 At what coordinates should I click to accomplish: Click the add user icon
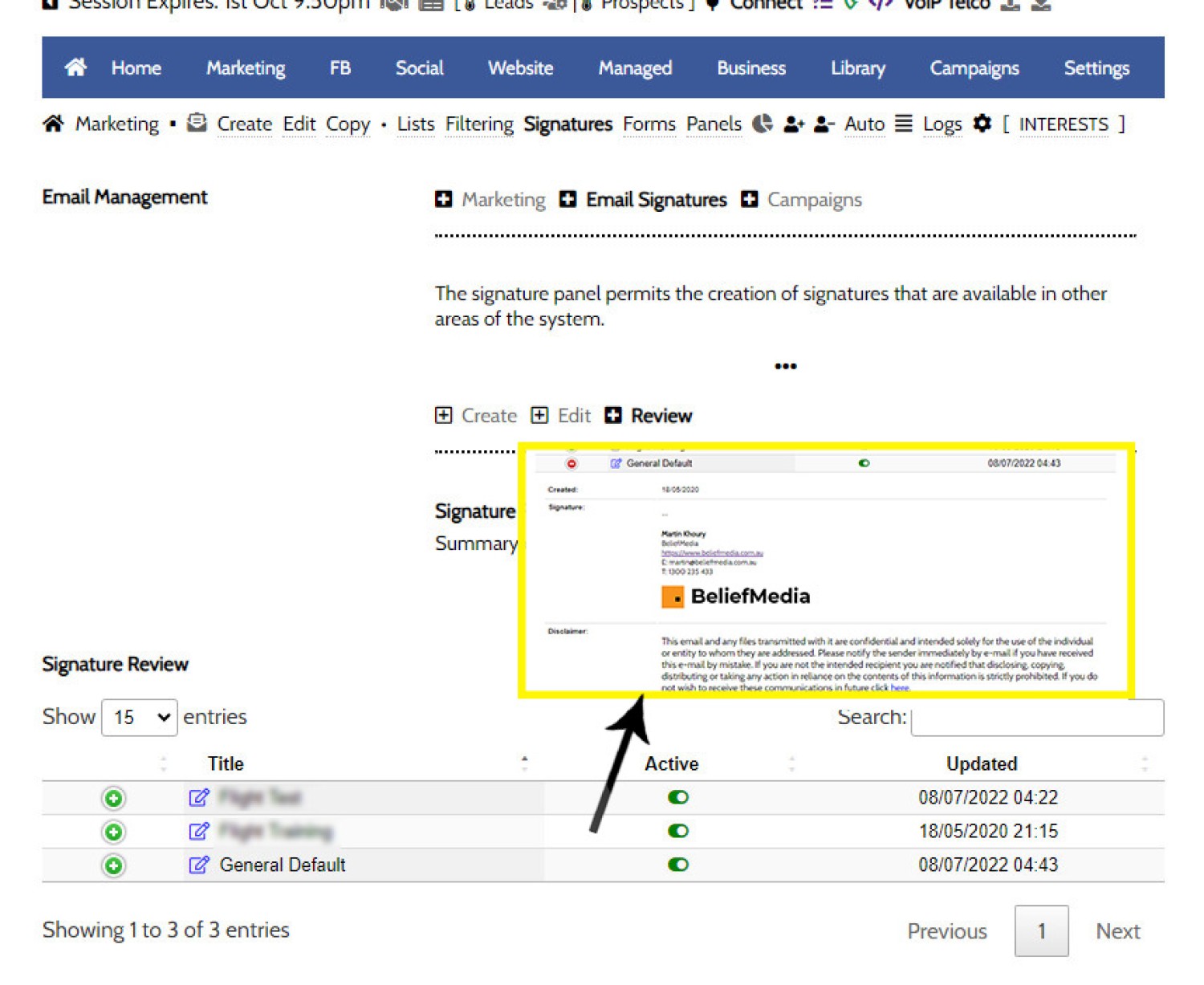tap(793, 124)
